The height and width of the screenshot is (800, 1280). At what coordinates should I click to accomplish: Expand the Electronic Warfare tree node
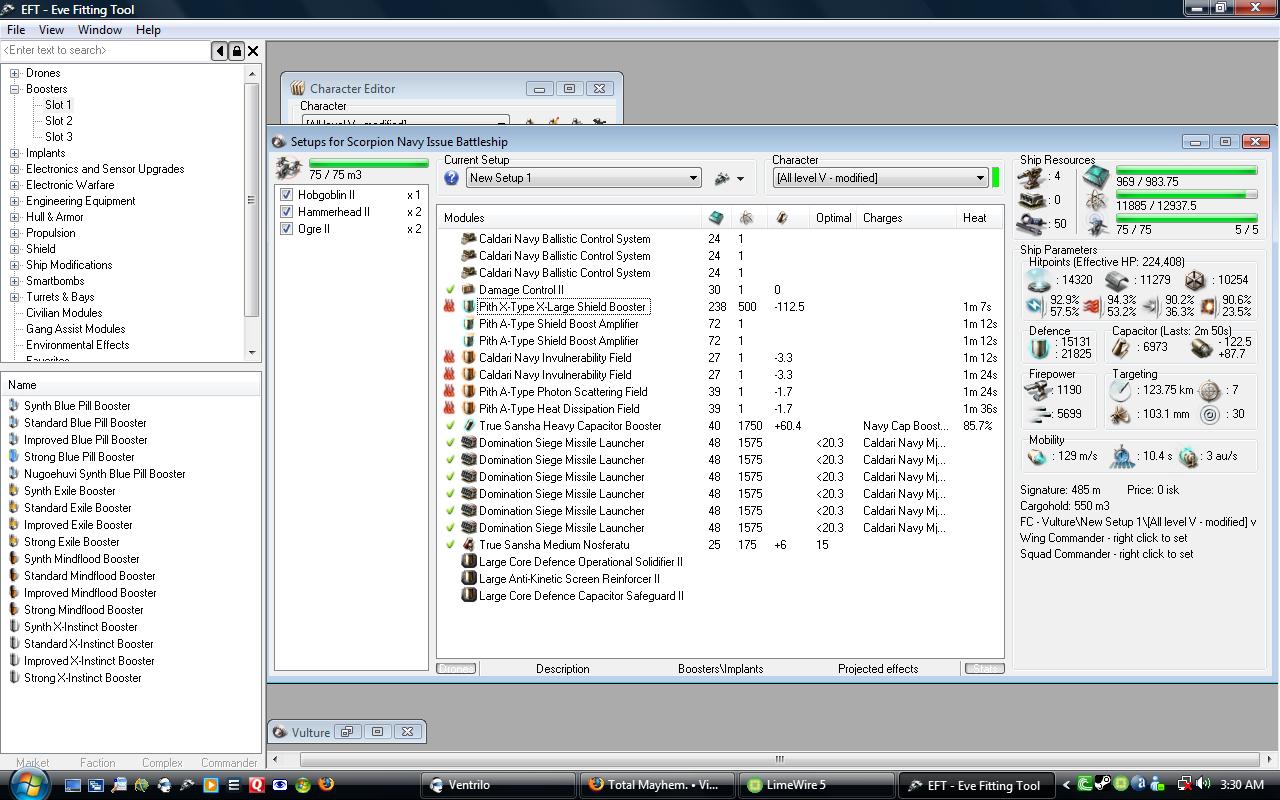pos(15,185)
